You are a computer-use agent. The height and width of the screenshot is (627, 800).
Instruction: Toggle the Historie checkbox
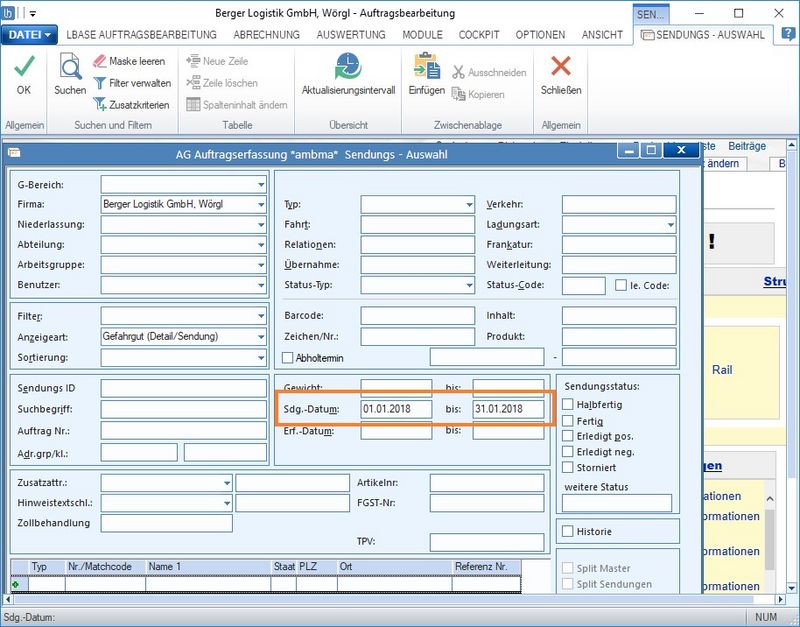tap(567, 531)
